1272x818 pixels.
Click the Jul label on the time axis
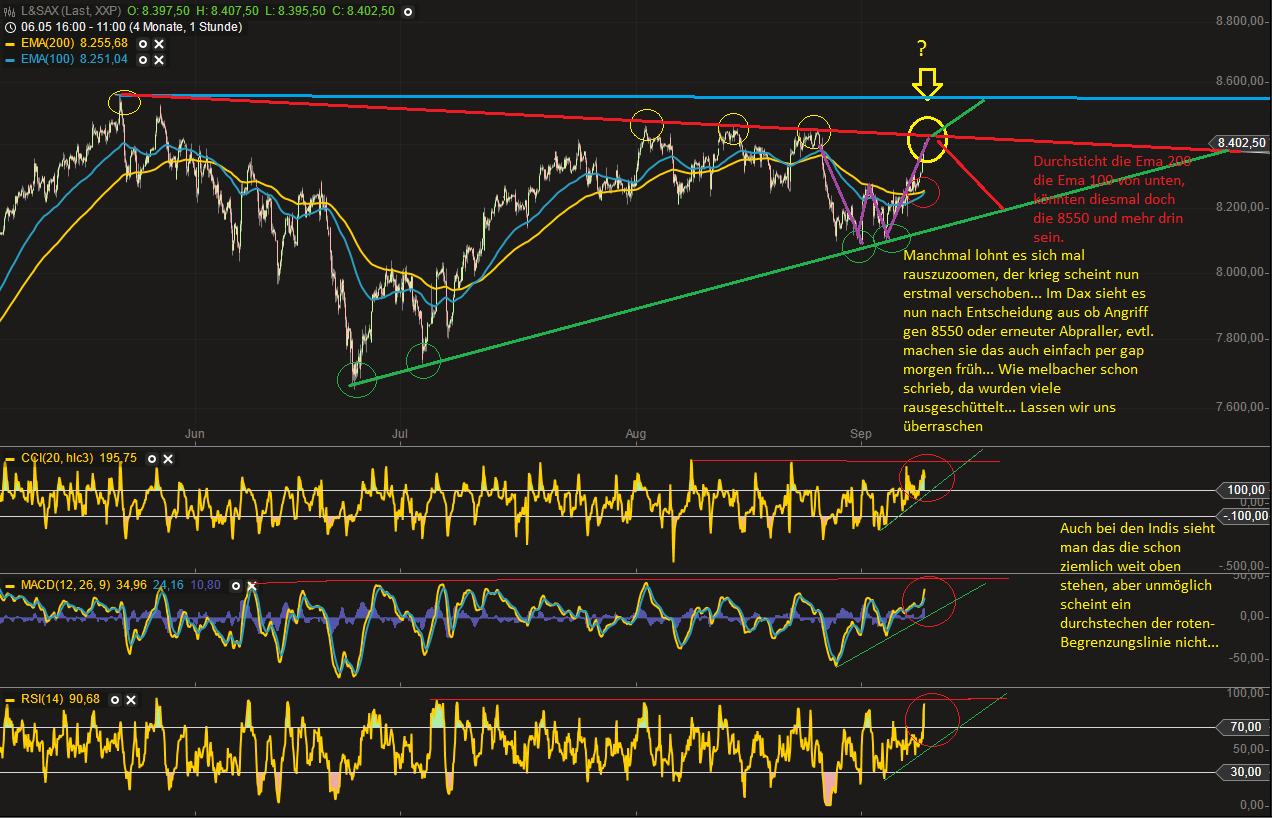400,434
